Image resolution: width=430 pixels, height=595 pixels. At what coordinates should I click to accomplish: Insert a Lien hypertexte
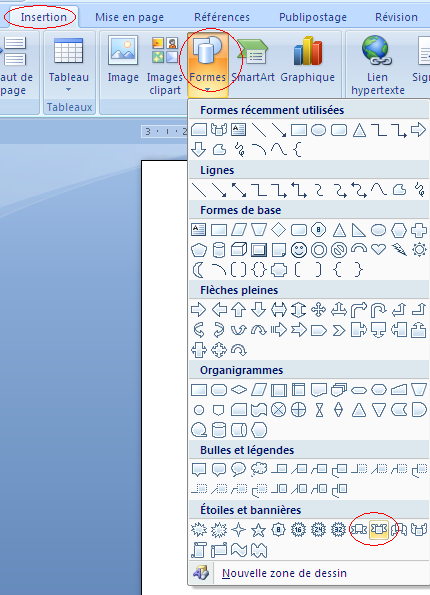pyautogui.click(x=377, y=65)
